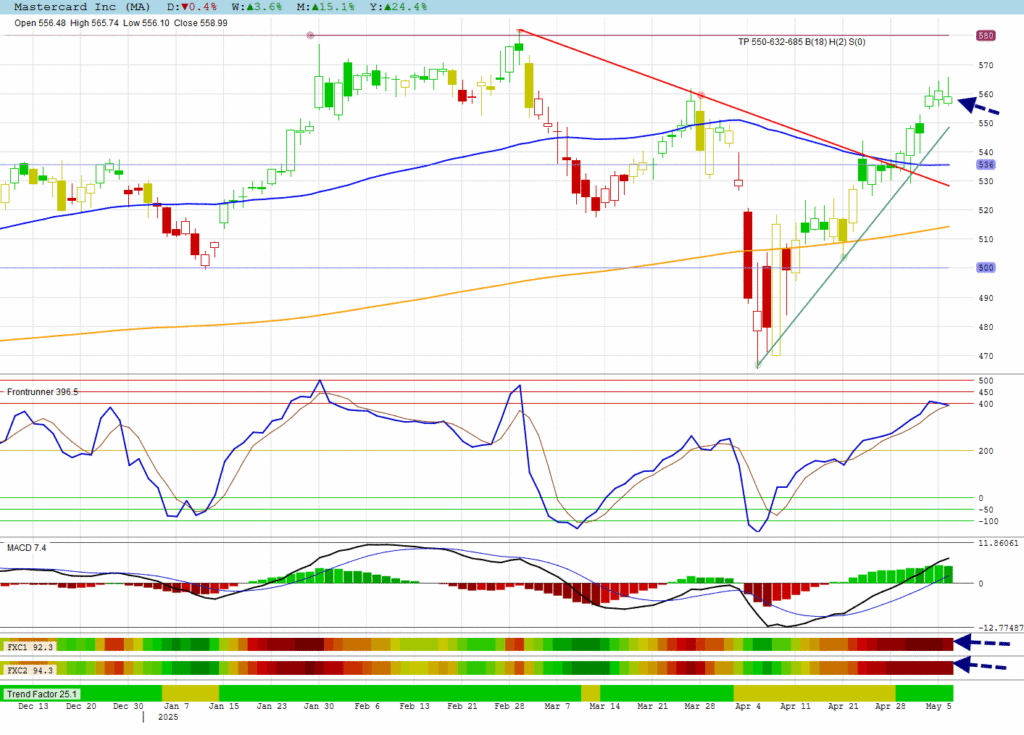Select the Apr 21 date label
This screenshot has height=735, width=1024.
point(844,706)
